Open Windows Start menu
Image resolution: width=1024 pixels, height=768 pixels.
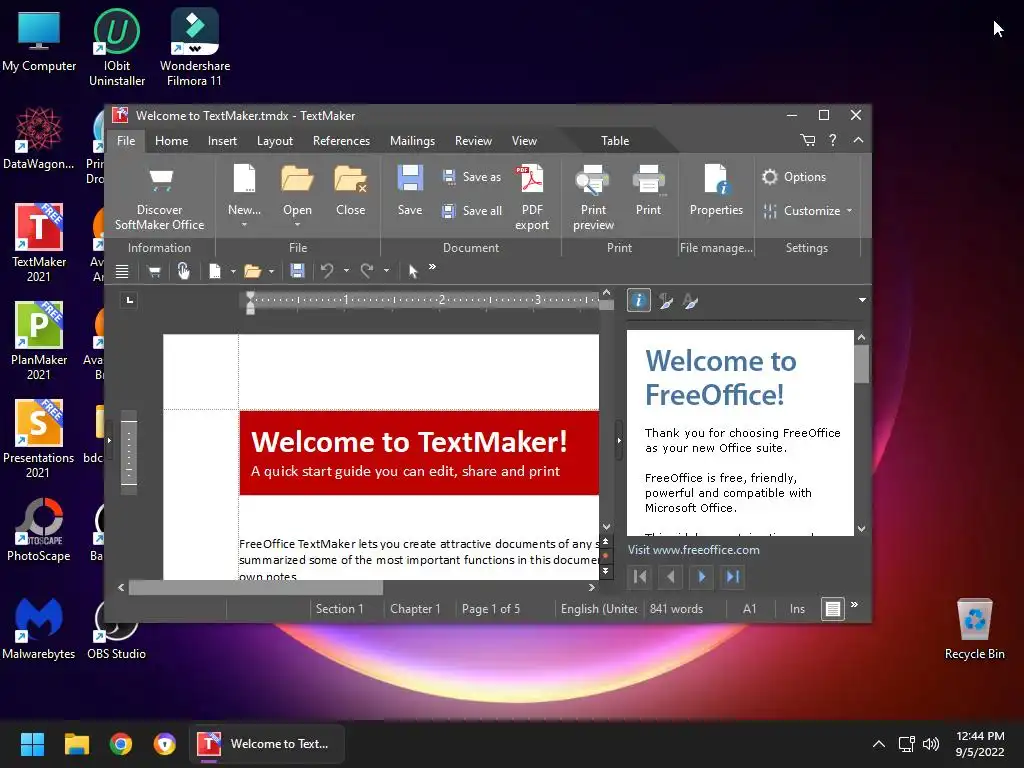click(32, 744)
